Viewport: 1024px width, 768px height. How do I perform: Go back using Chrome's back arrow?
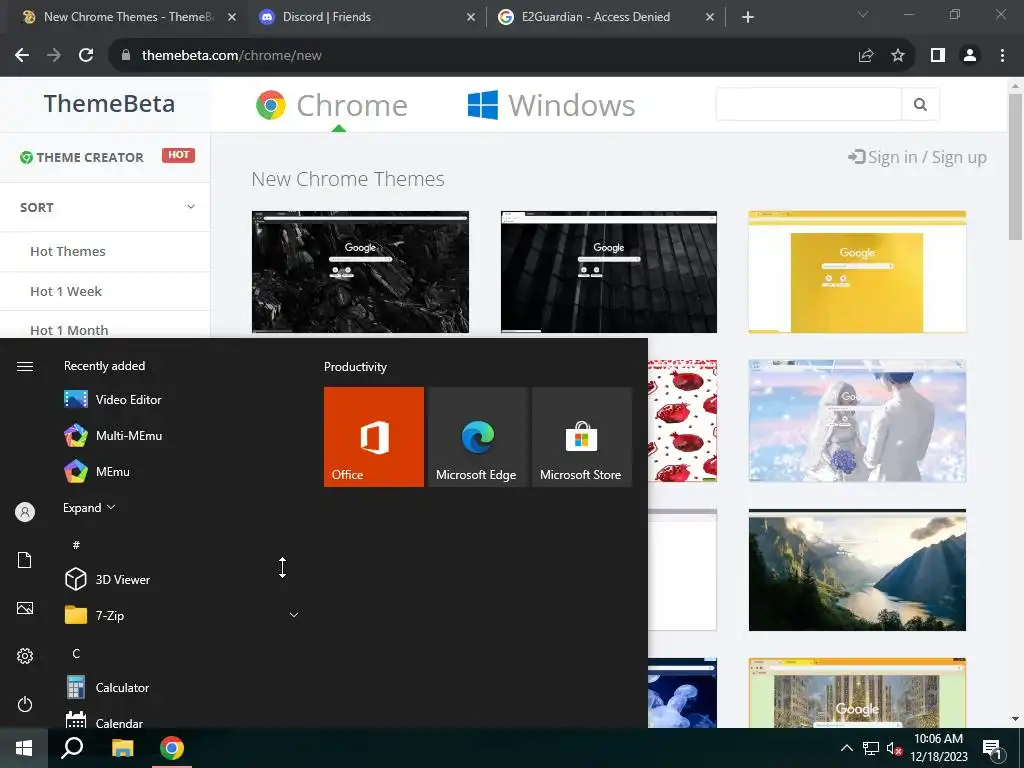coord(22,56)
